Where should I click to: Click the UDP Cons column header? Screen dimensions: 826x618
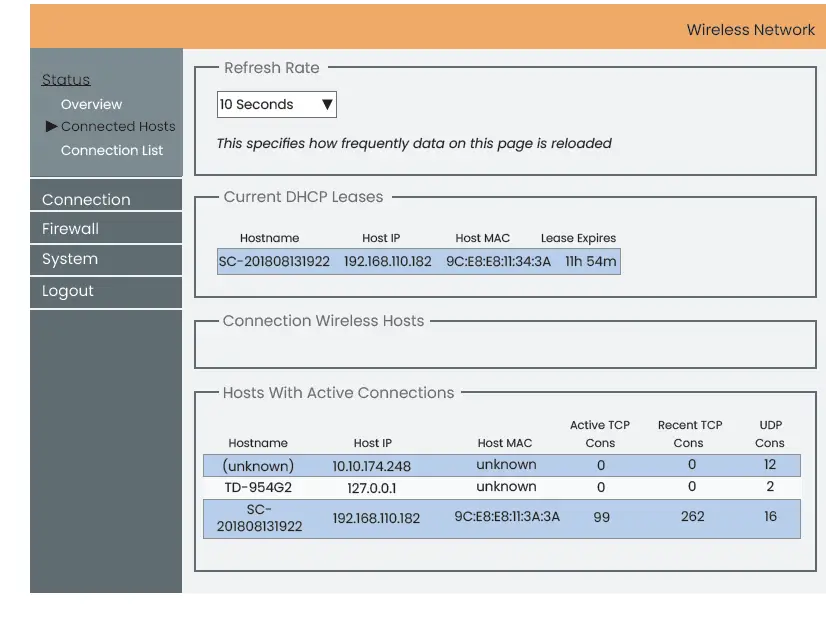pyautogui.click(x=770, y=434)
